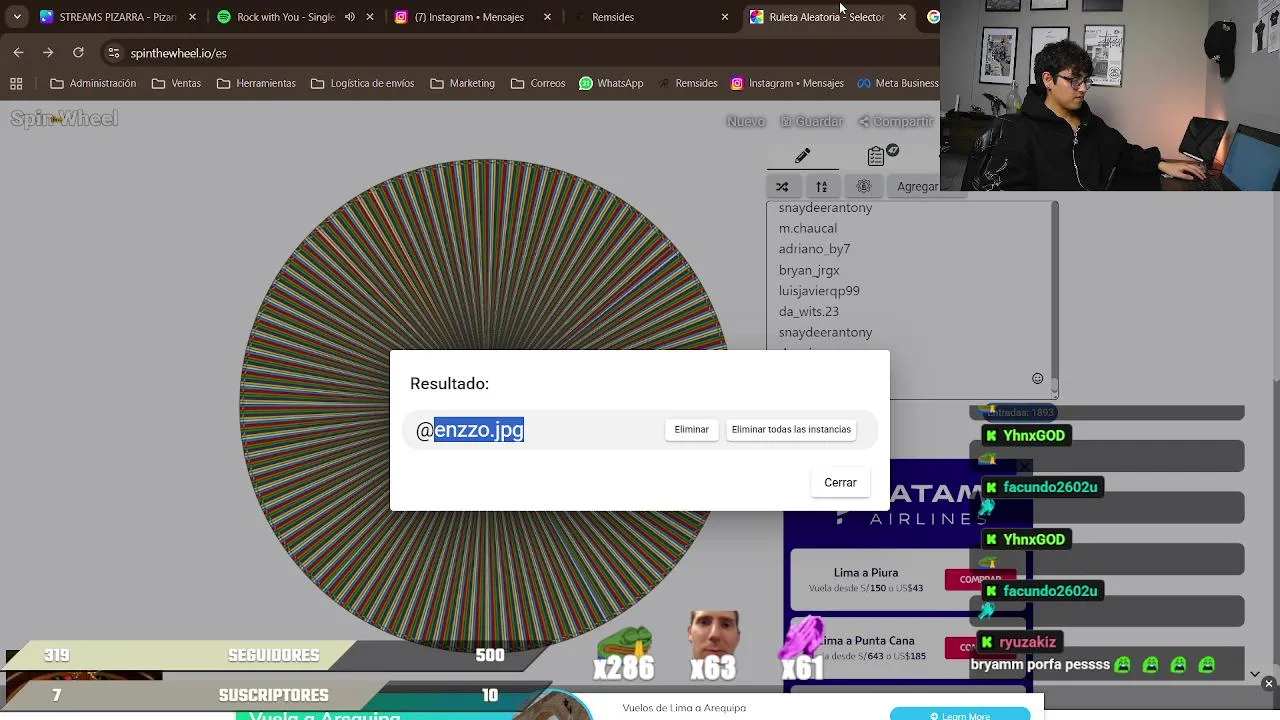The image size is (1280, 720).
Task: Select entry luisjavierqp99 in the list
Action: coord(819,291)
